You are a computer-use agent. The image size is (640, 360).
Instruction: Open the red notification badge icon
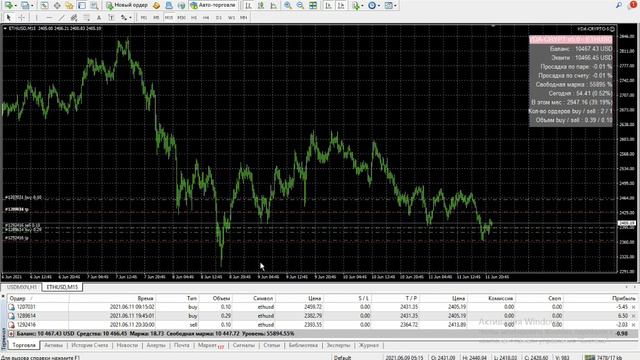[x=633, y=5]
